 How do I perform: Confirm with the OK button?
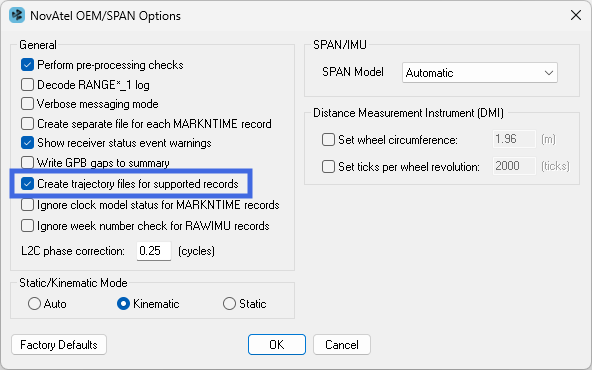[x=277, y=345]
